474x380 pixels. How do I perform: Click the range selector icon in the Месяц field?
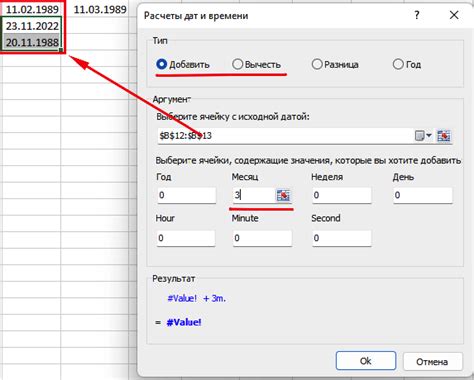283,195
